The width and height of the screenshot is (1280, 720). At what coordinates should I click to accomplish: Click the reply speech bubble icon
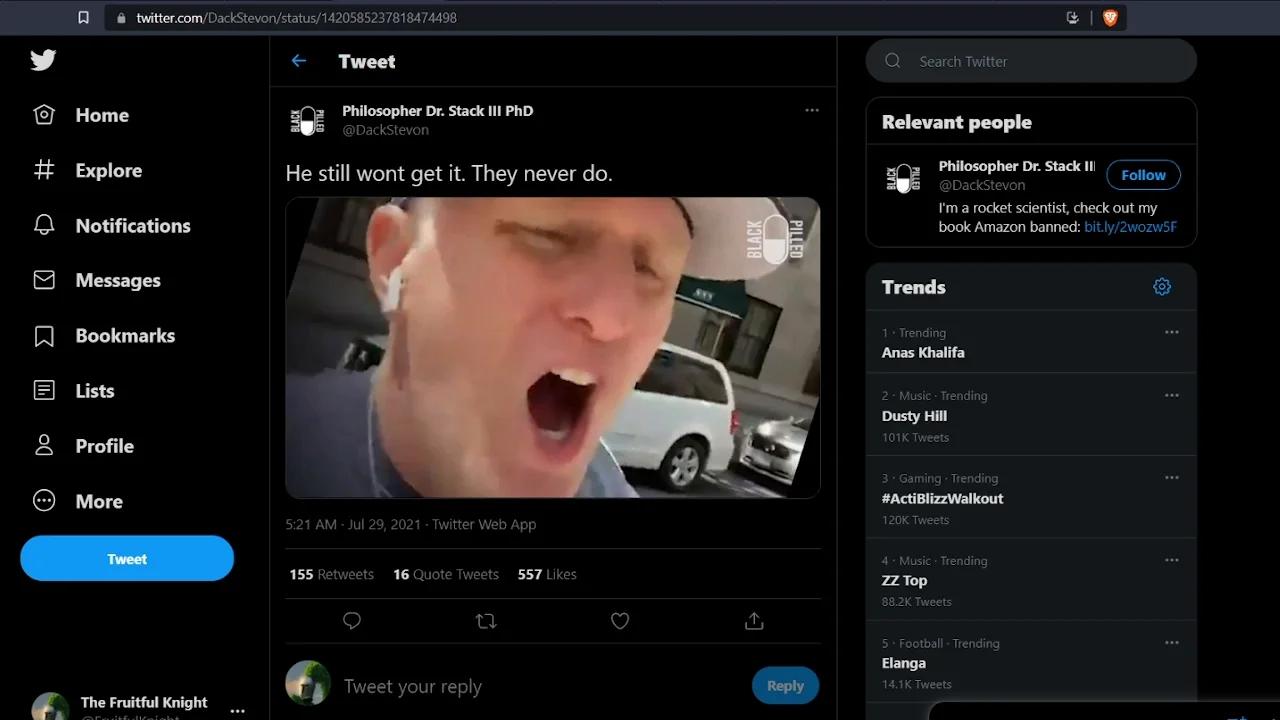pyautogui.click(x=352, y=621)
